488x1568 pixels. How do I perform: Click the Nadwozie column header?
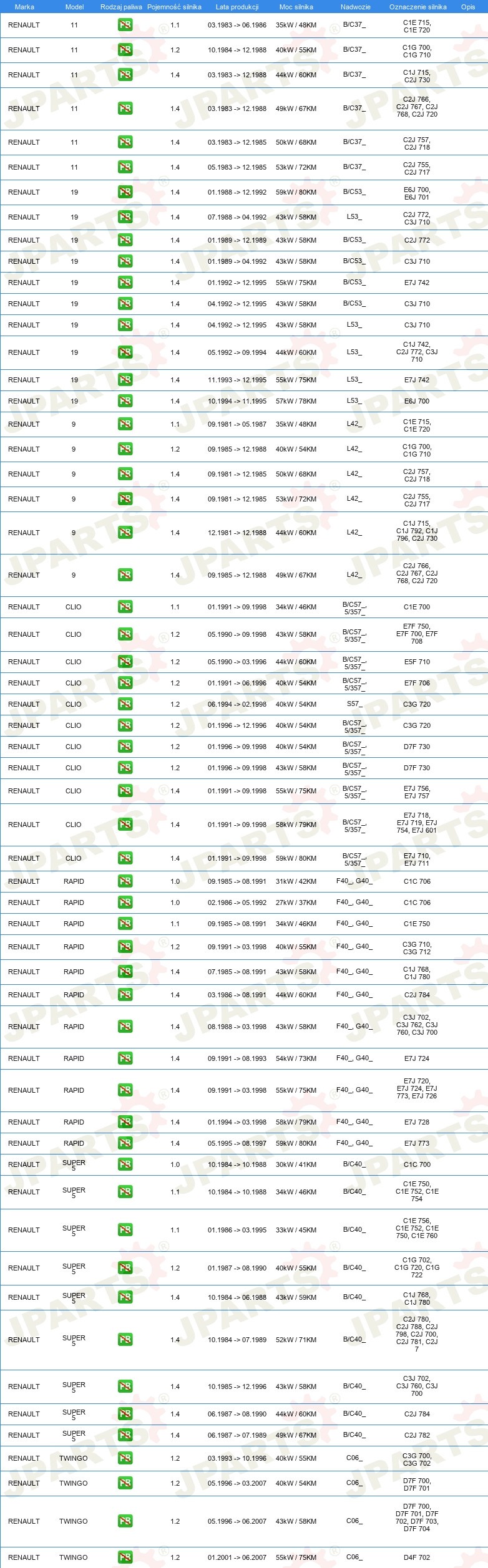coord(355,7)
